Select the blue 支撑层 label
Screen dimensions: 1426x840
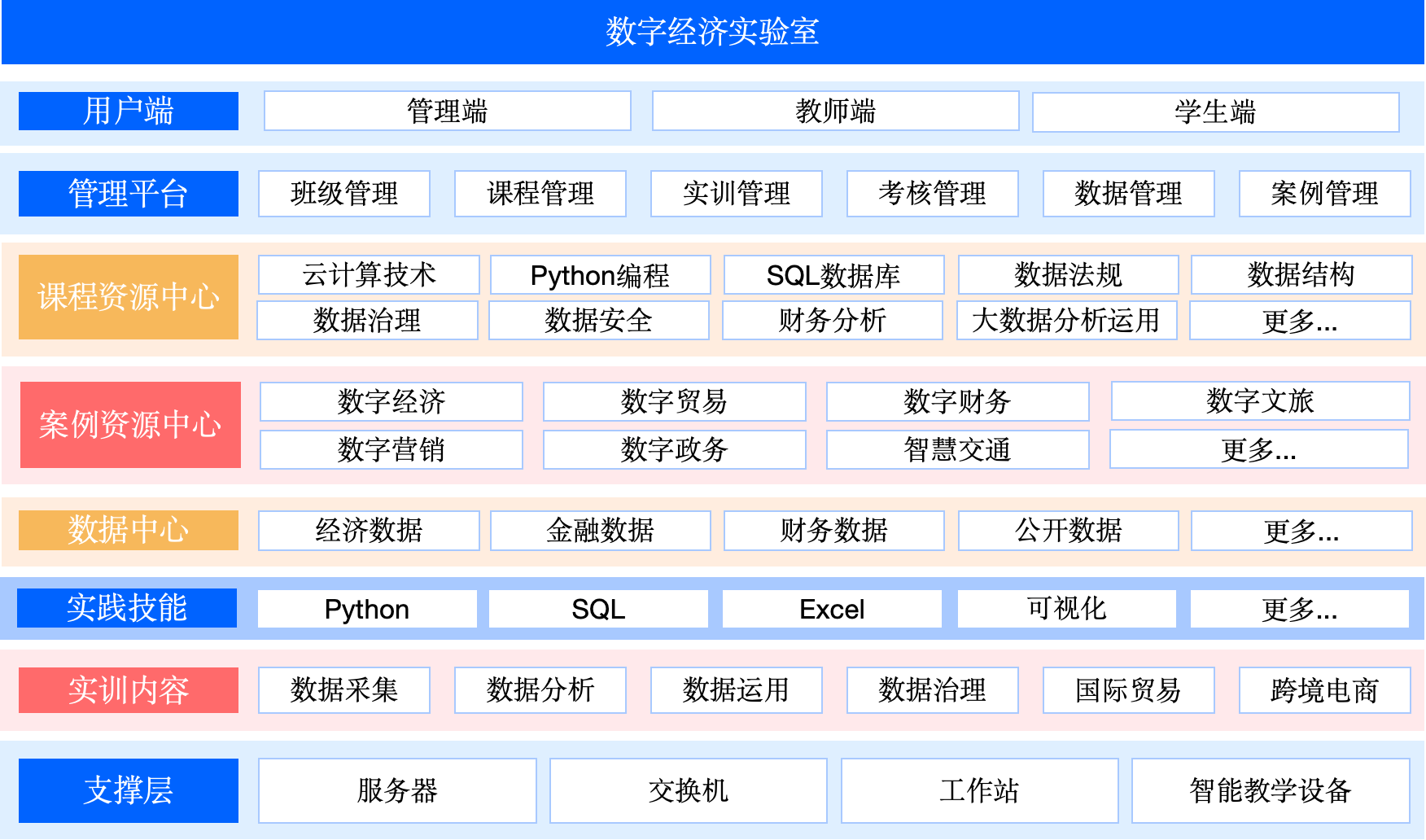[x=129, y=790]
